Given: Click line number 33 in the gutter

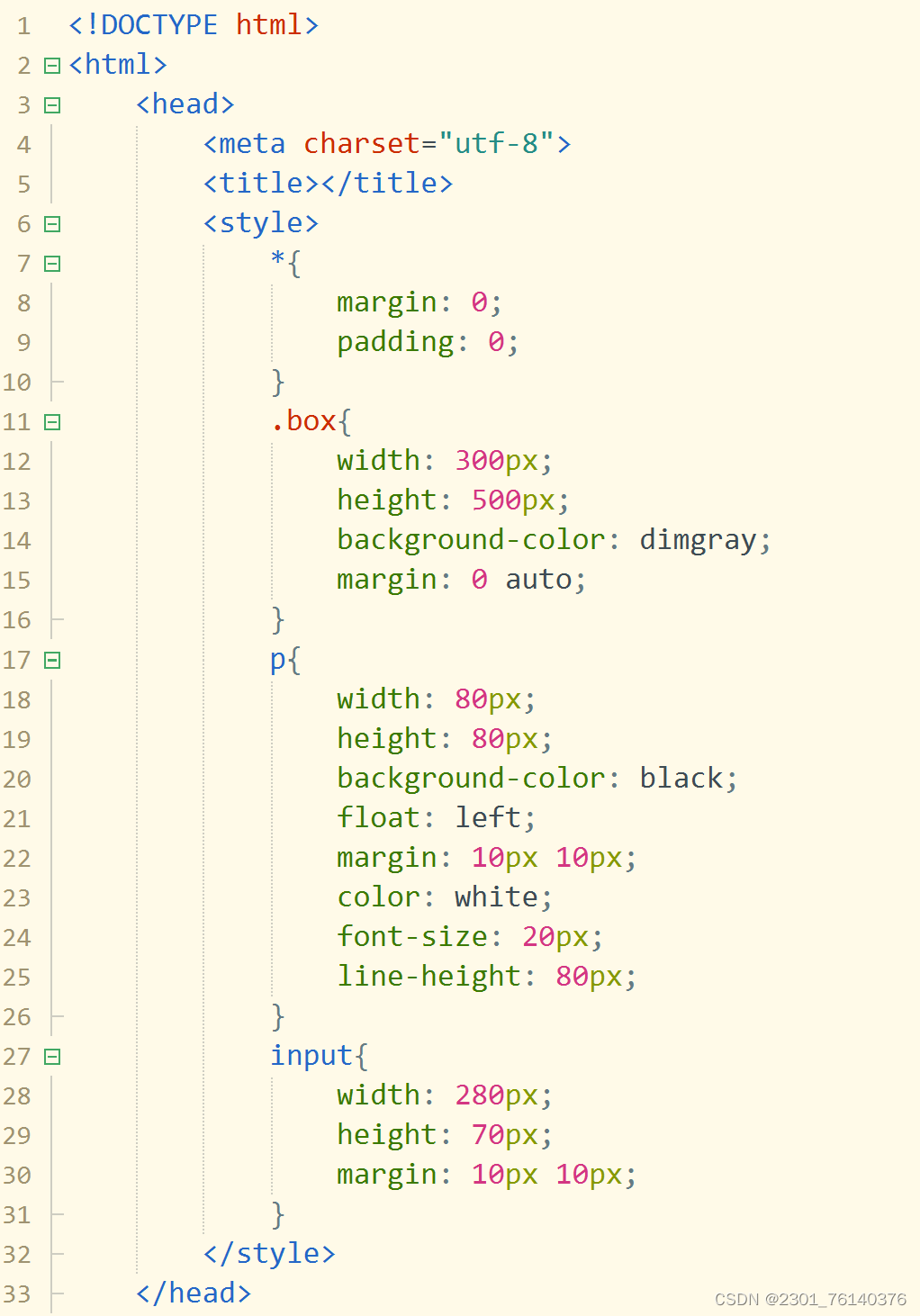Looking at the screenshot, I should [18, 1293].
